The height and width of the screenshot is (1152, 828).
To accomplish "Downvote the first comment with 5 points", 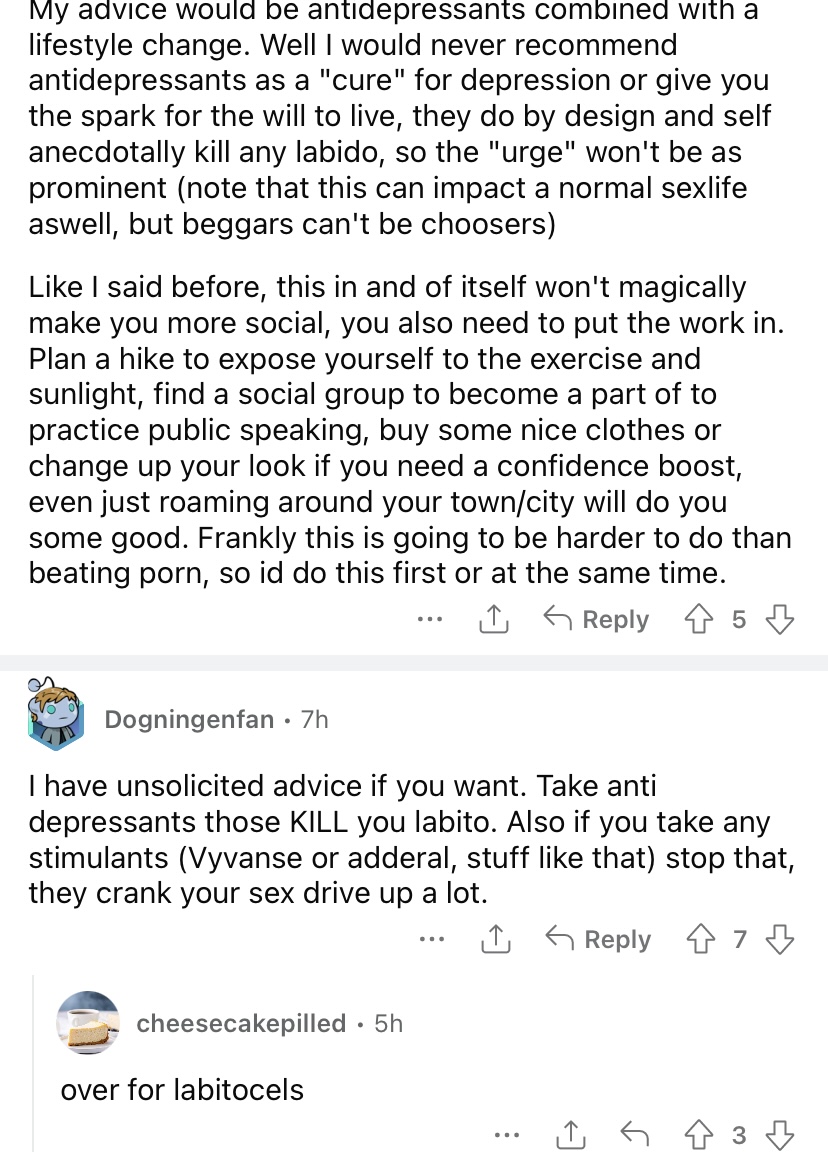I will (x=780, y=619).
